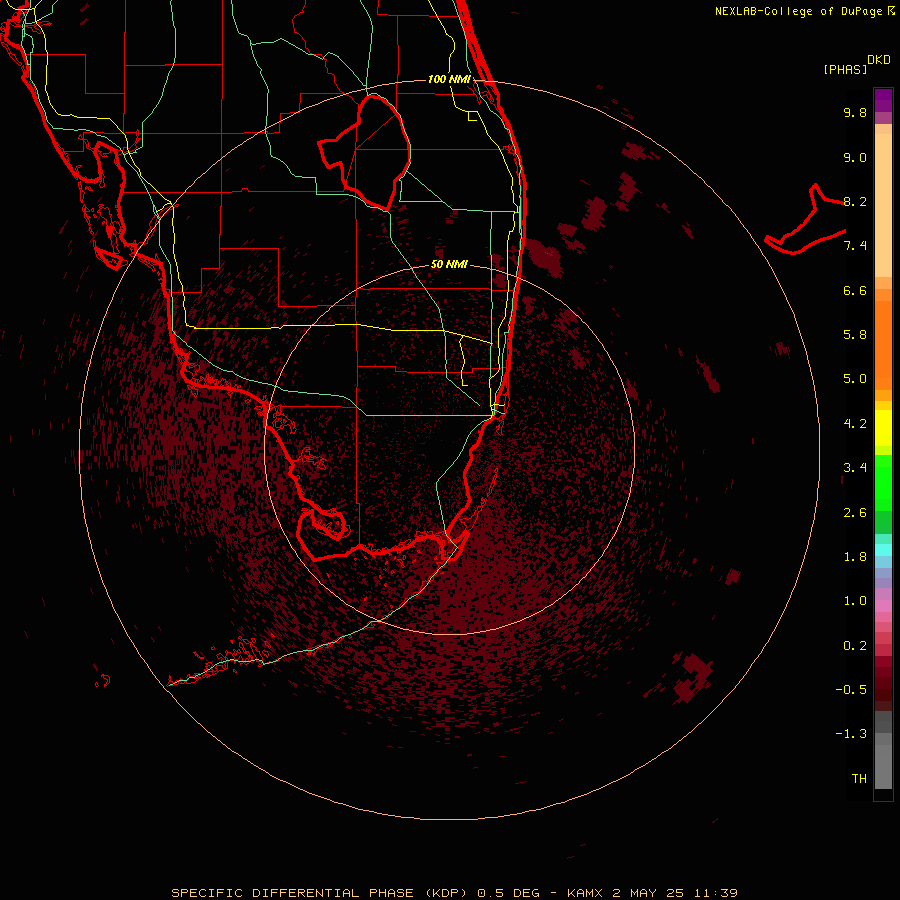Click the purple swatch at the color bar top
Screen dimensions: 900x900
(x=883, y=100)
